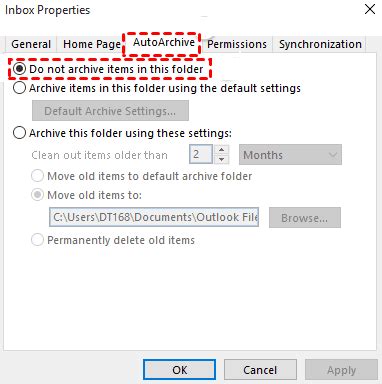Click the archive file path field
The height and width of the screenshot is (384, 382).
pyautogui.click(x=154, y=217)
